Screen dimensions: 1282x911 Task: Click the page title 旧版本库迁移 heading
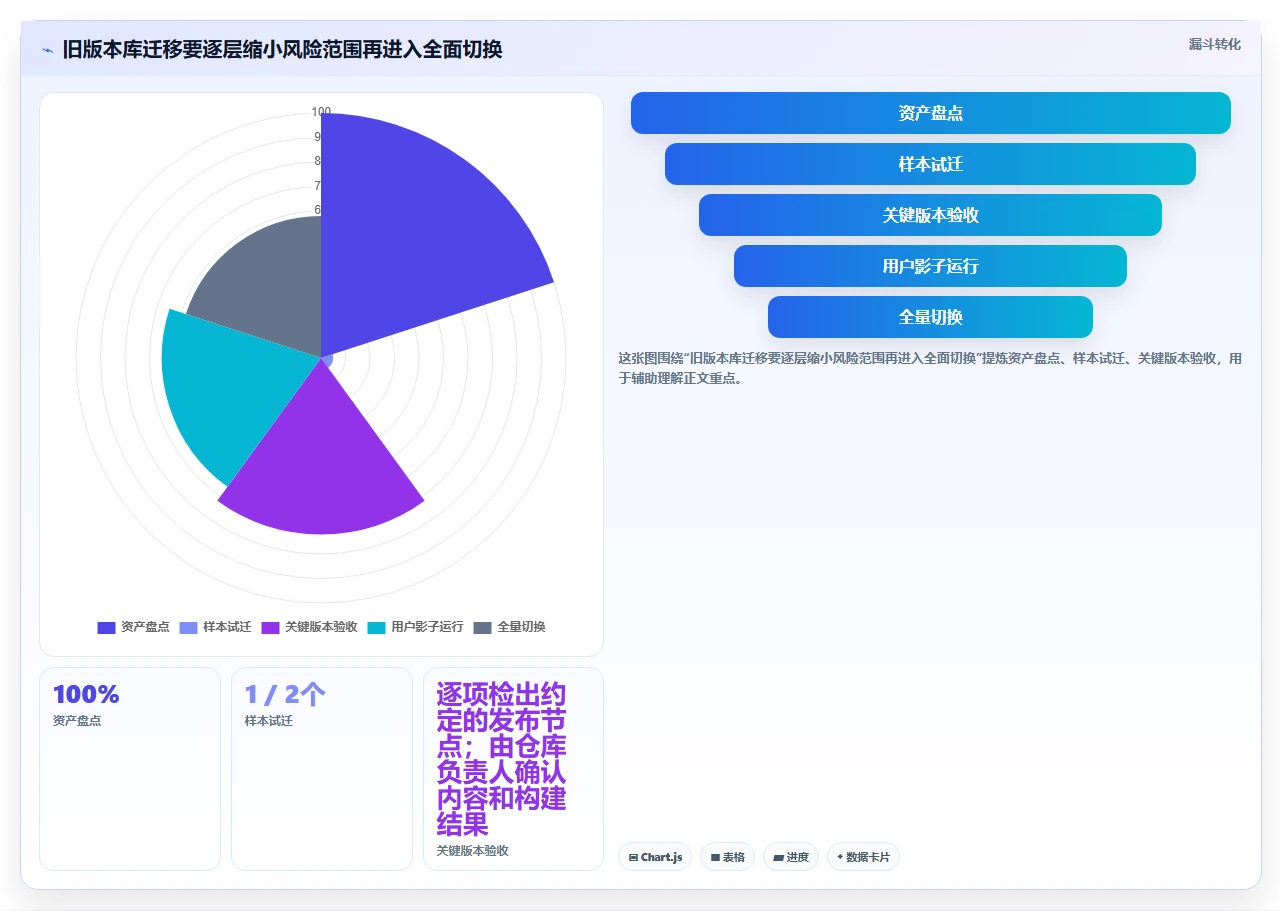click(282, 49)
